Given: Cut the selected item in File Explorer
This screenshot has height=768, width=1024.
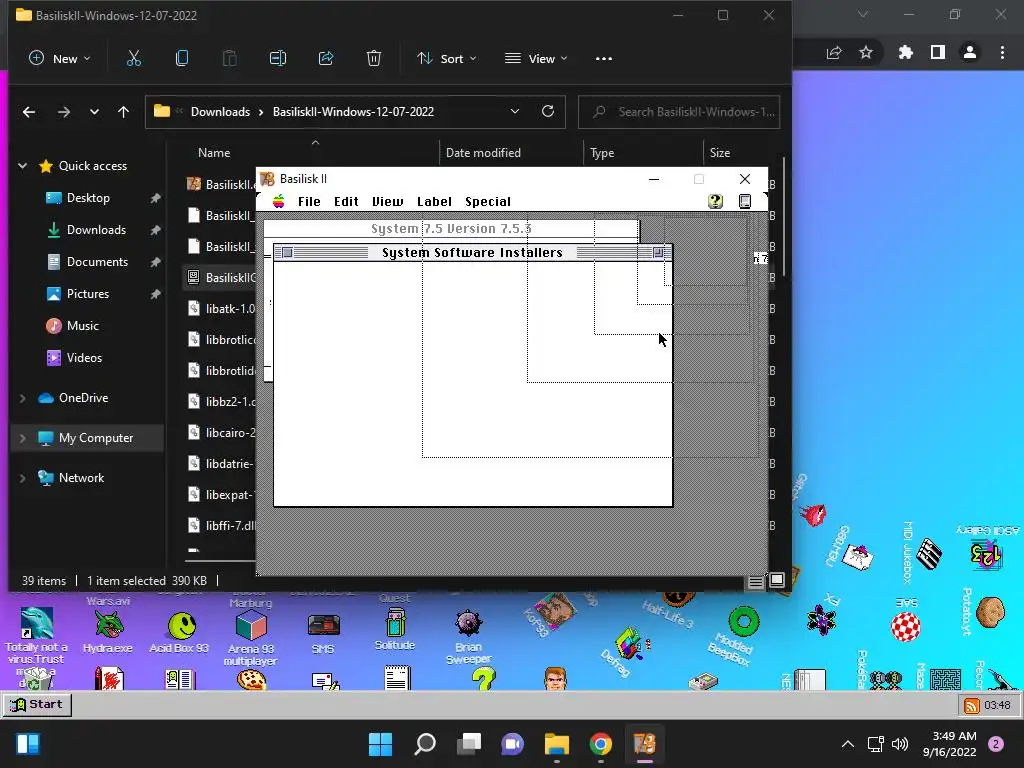Looking at the screenshot, I should pos(134,58).
